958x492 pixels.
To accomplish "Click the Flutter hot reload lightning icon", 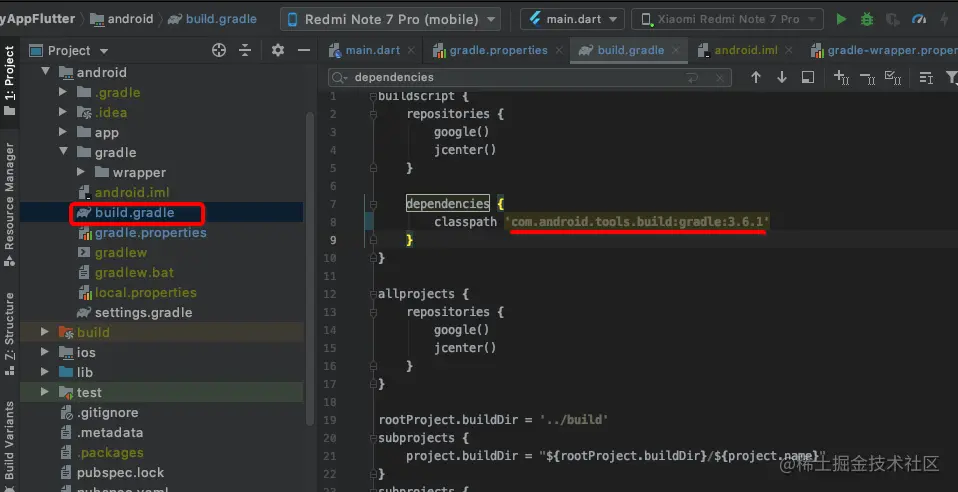I will click(x=945, y=19).
